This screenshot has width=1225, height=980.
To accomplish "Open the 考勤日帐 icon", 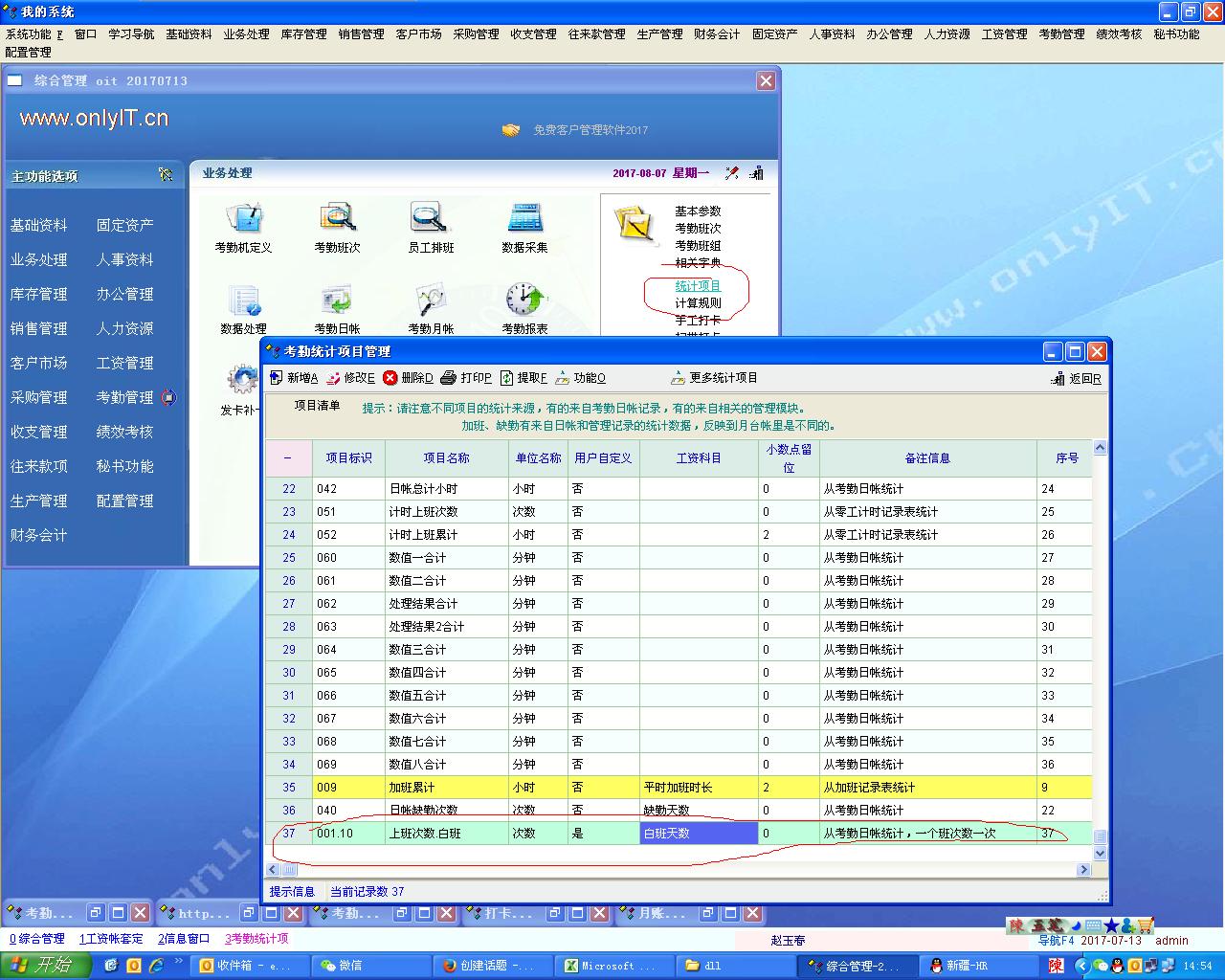I will pyautogui.click(x=337, y=301).
